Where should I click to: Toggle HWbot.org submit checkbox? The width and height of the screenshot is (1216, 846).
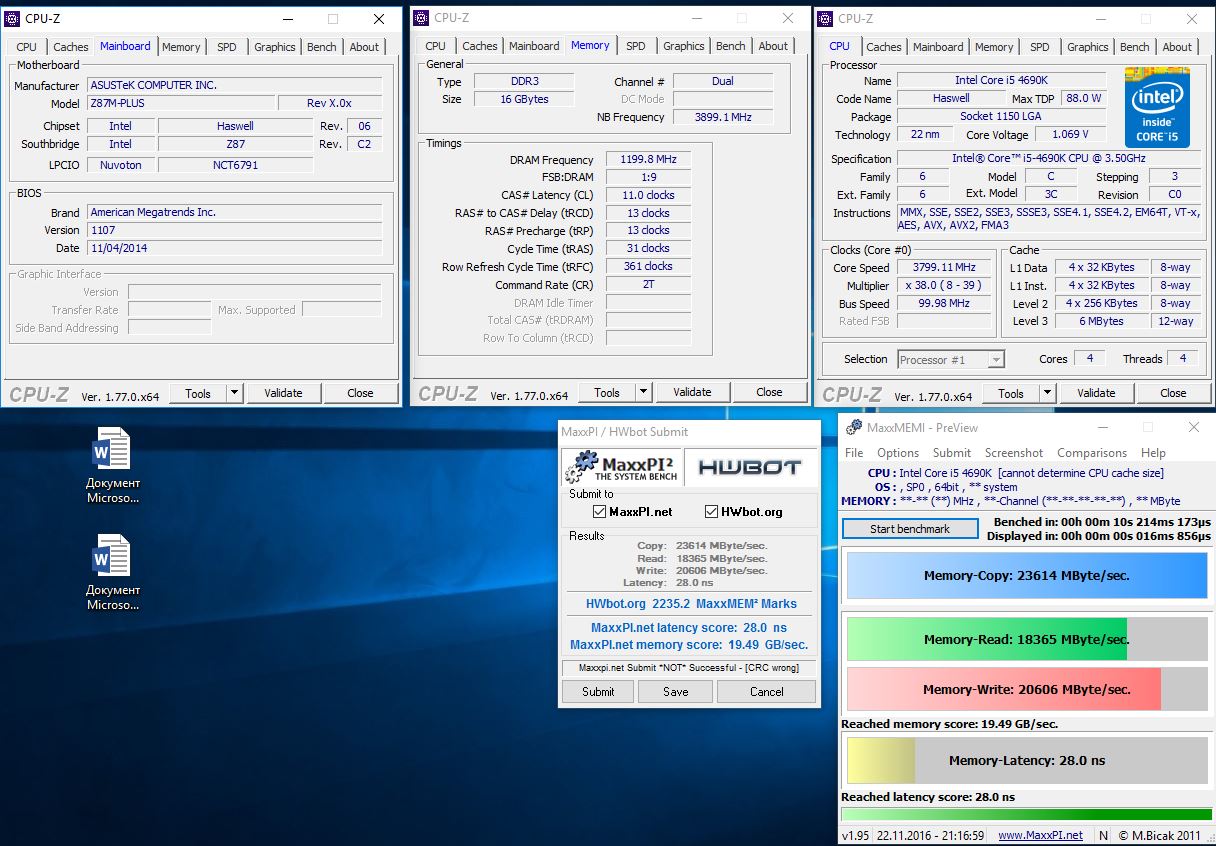pyautogui.click(x=712, y=512)
